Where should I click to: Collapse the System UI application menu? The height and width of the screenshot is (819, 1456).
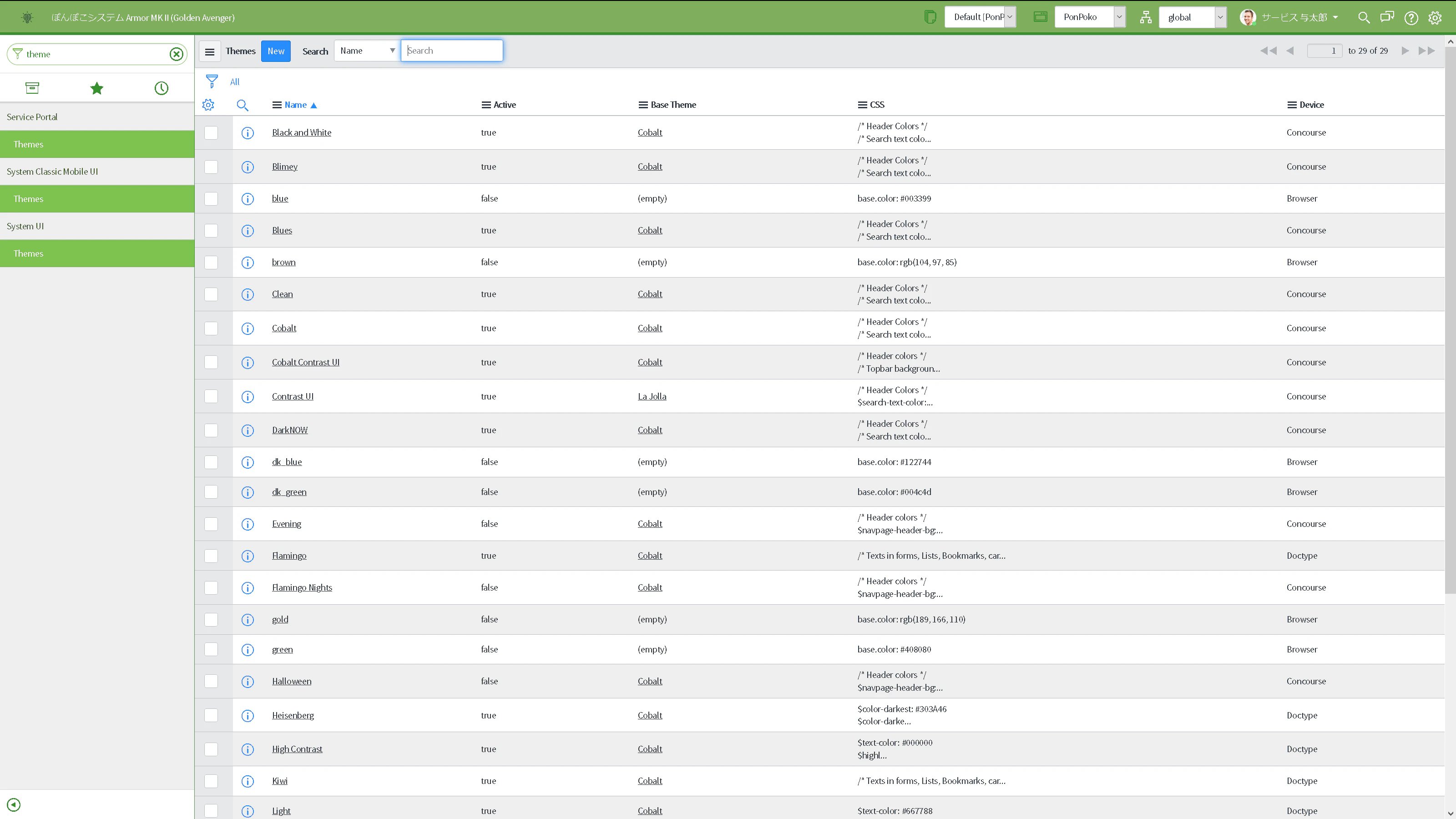click(x=97, y=226)
